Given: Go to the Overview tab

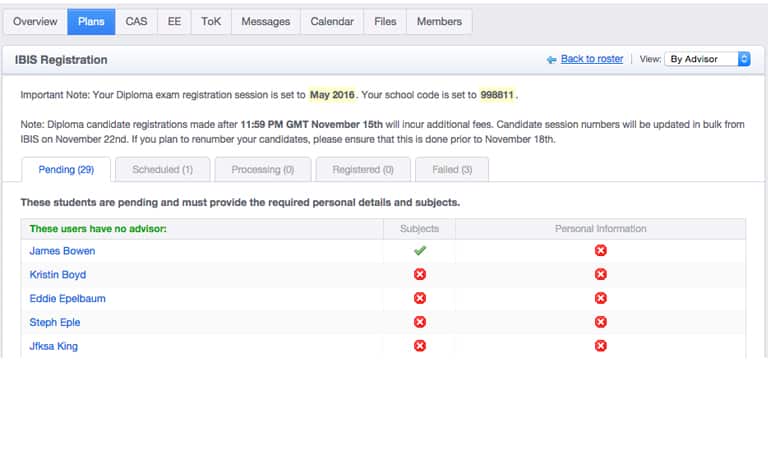Looking at the screenshot, I should (x=35, y=22).
